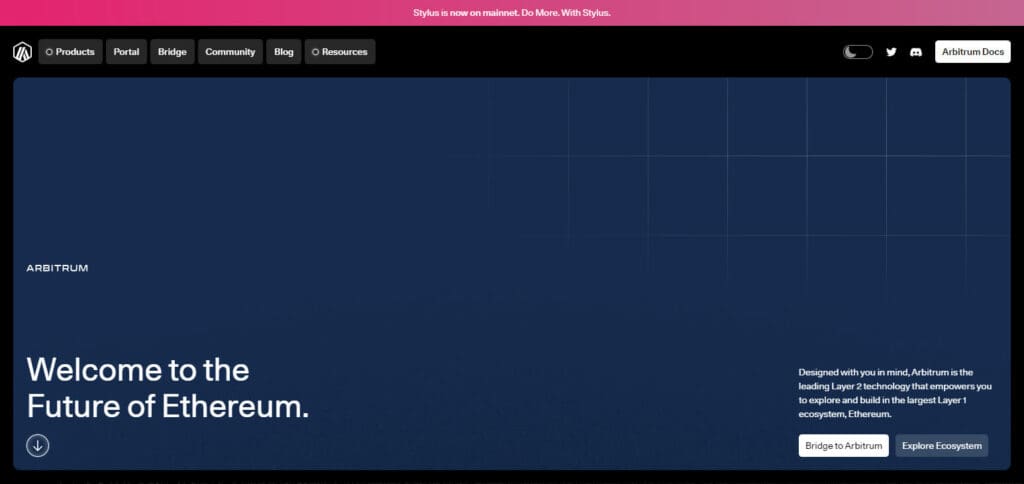The image size is (1024, 484).
Task: Open the Blog nav item
Action: point(283,52)
